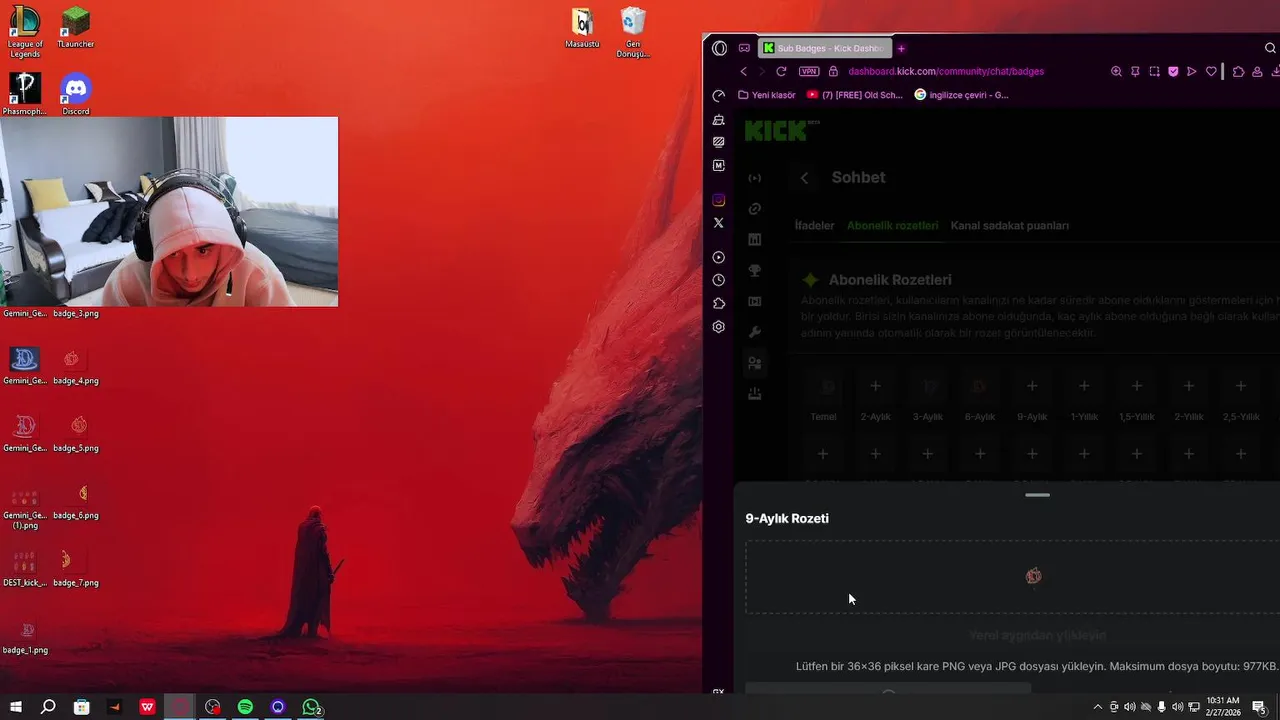Open browser settings gear in the sidebar

[x=718, y=327]
